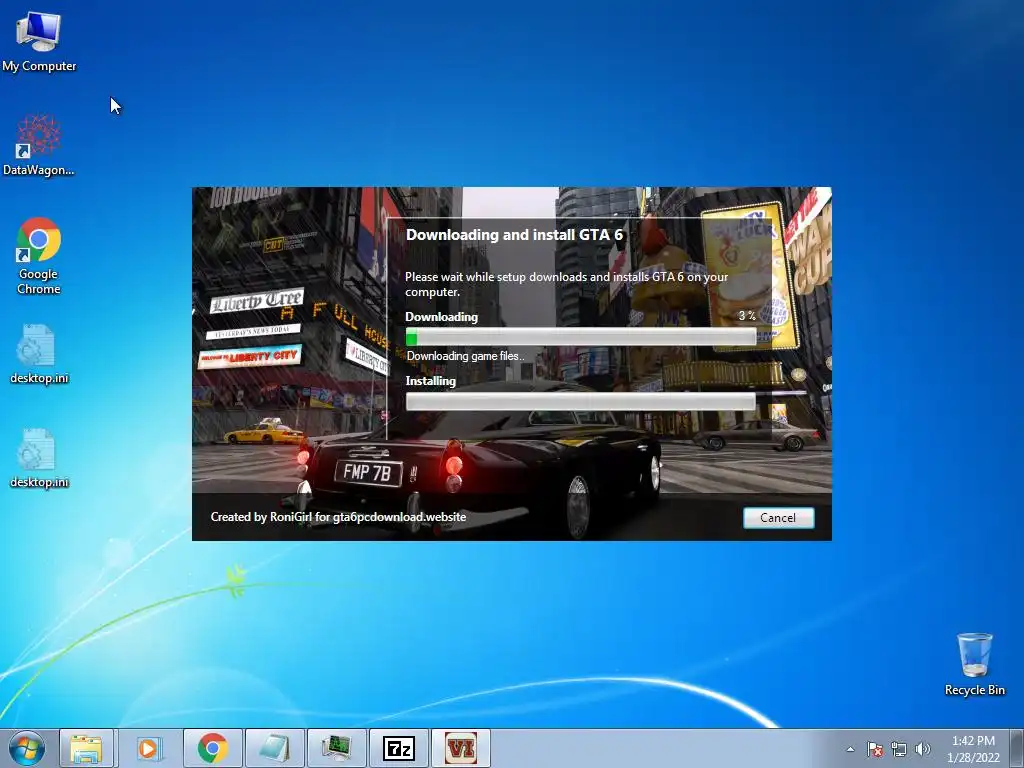Click the 'Installing' label
Screen dimensions: 1024x768
430,381
